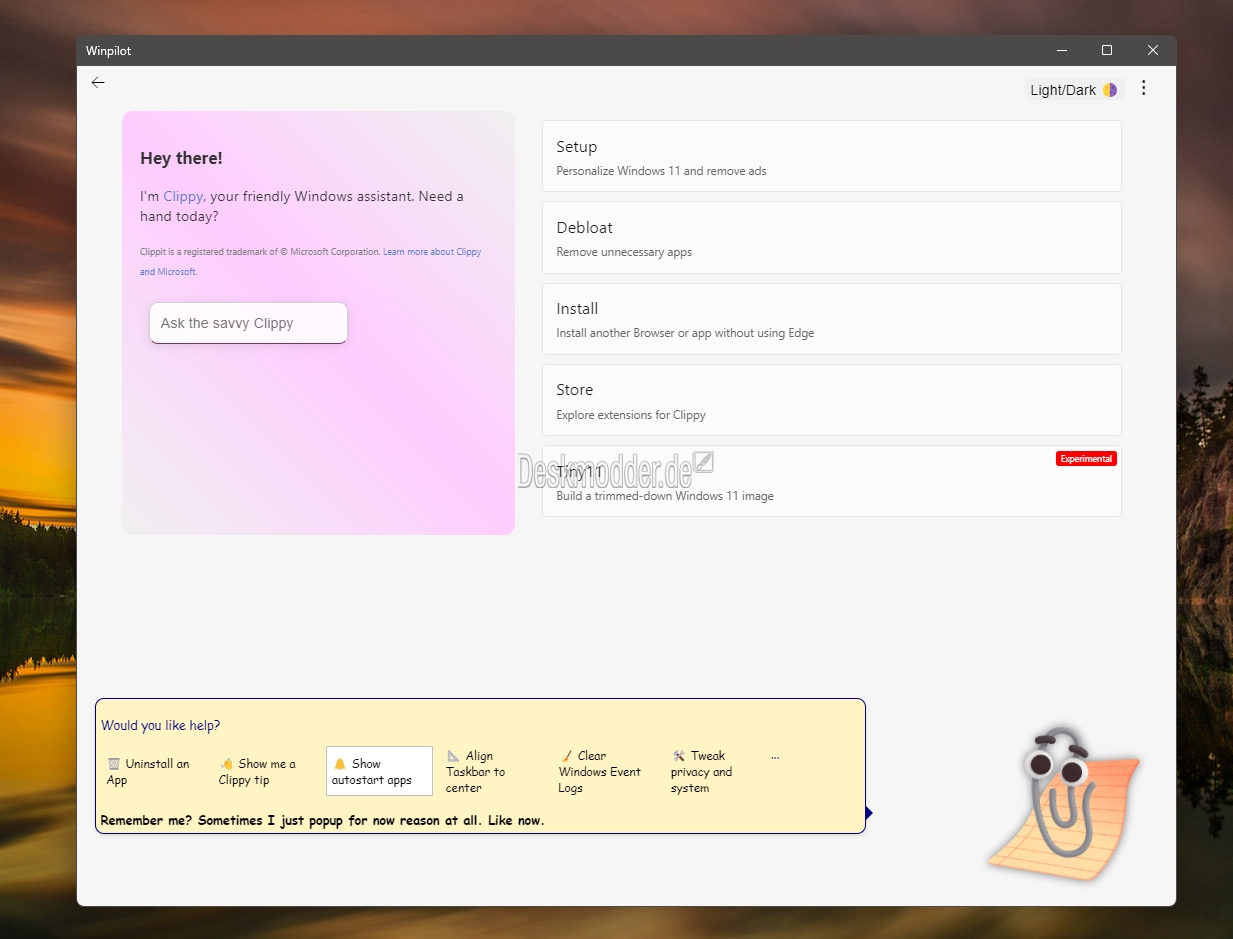Click 'Remember me?' message in speech bubble
Screen dimensions: 1233x939
[322, 820]
